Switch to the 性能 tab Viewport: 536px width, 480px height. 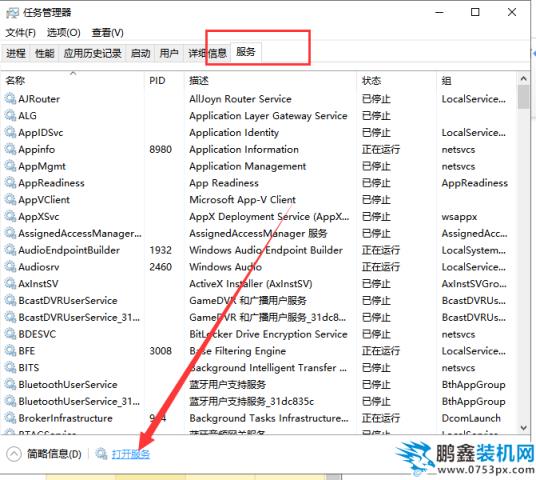click(x=45, y=53)
